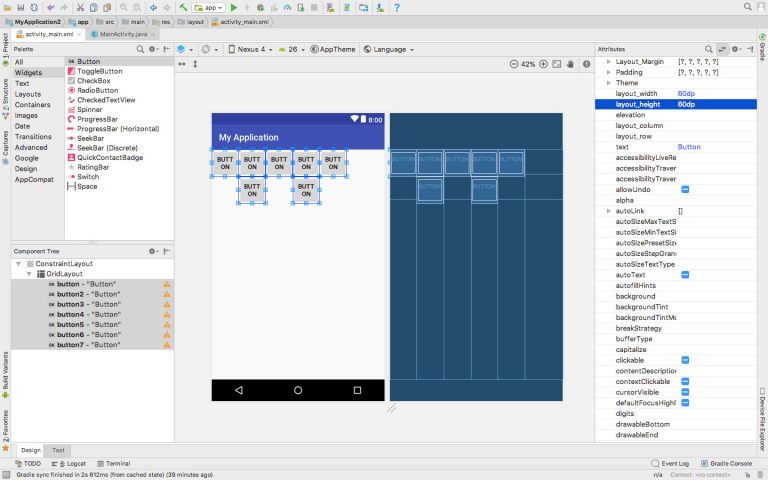Click the search magnifier at top right
Viewport: 768px width, 480px height.
pyautogui.click(x=747, y=7)
